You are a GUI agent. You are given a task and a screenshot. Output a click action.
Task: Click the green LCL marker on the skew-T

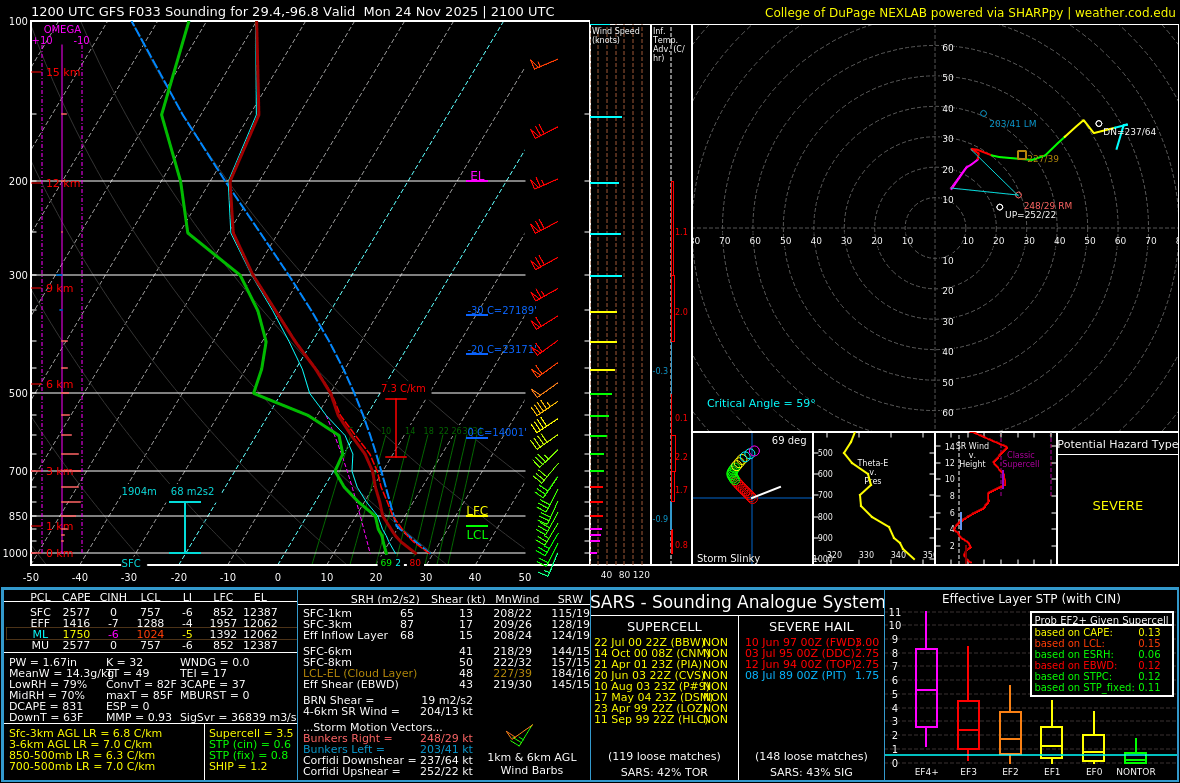coord(477,535)
